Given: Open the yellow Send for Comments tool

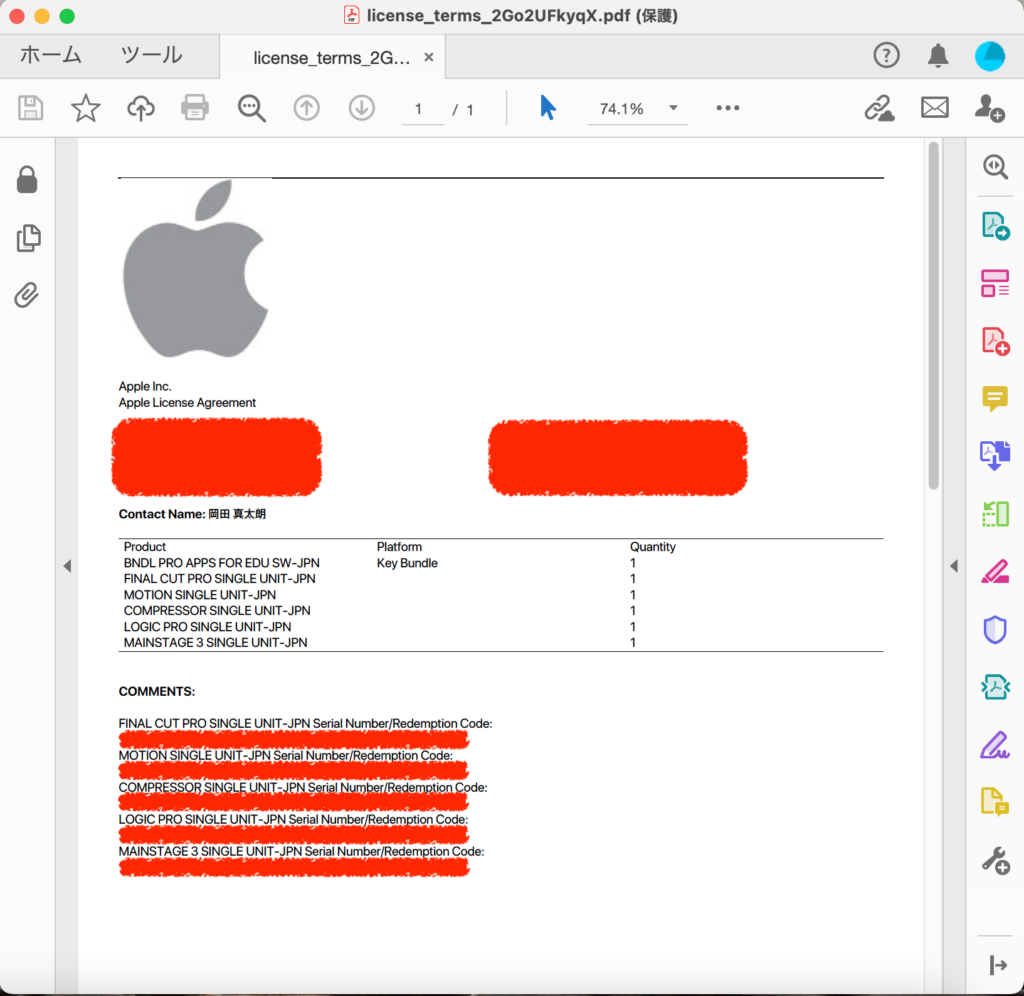Looking at the screenshot, I should click(x=995, y=803).
